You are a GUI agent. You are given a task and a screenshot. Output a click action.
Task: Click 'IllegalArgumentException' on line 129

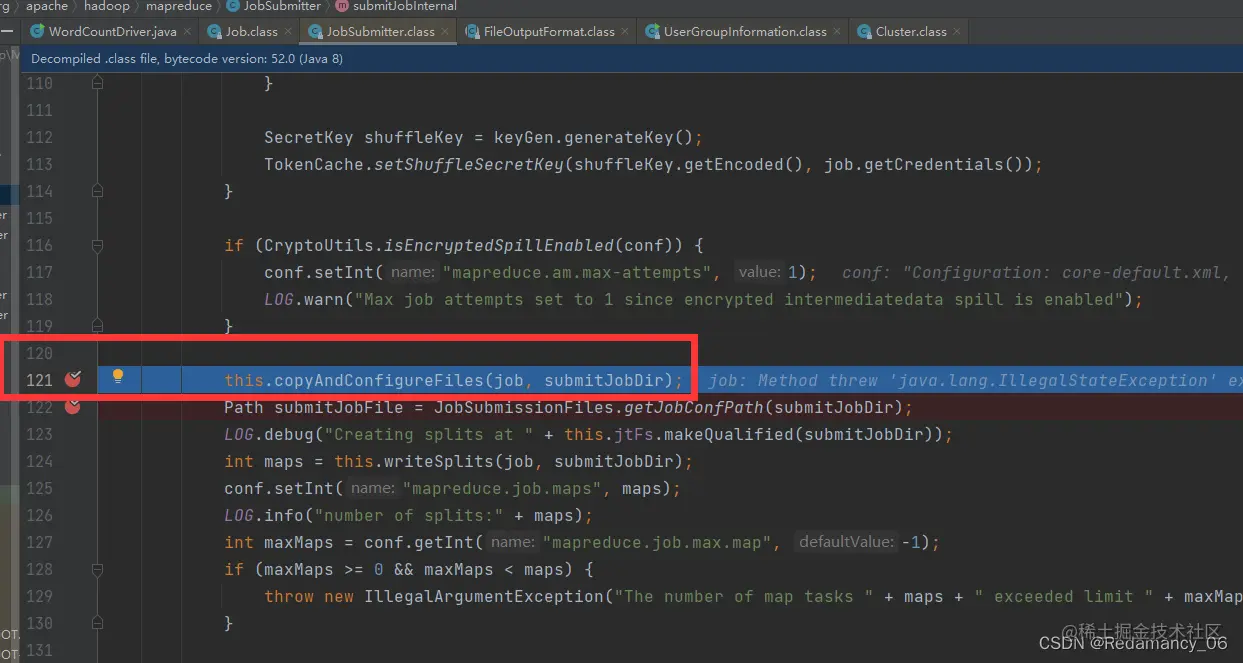click(484, 596)
